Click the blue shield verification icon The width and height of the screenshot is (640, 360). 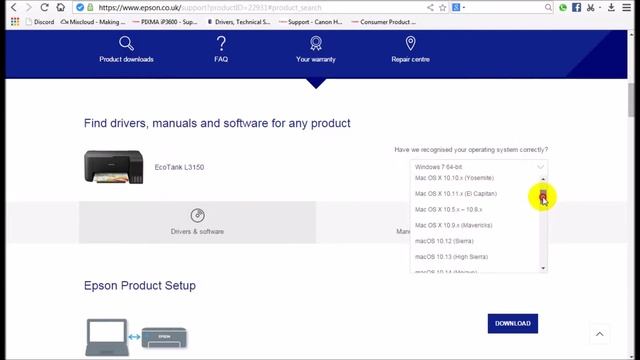80,7
